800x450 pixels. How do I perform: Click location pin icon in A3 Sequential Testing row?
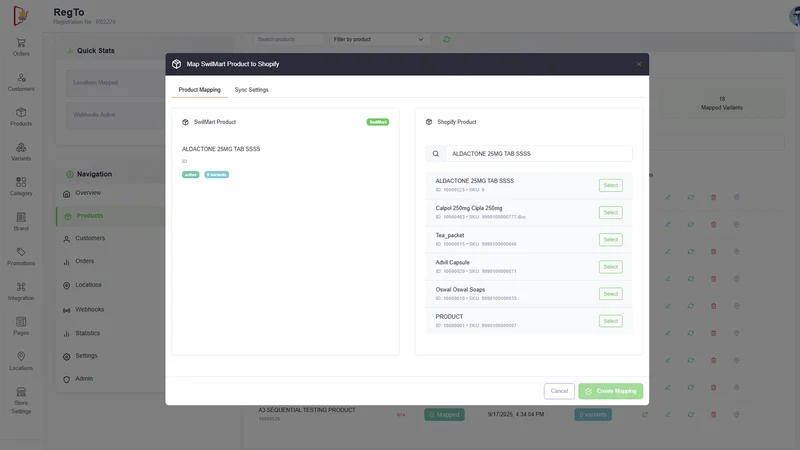pos(736,414)
